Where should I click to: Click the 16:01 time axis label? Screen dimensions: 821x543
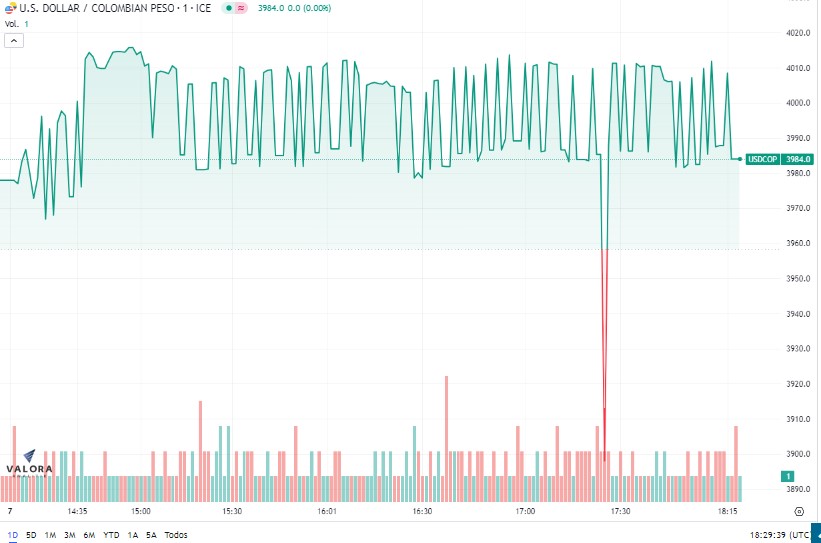(327, 511)
